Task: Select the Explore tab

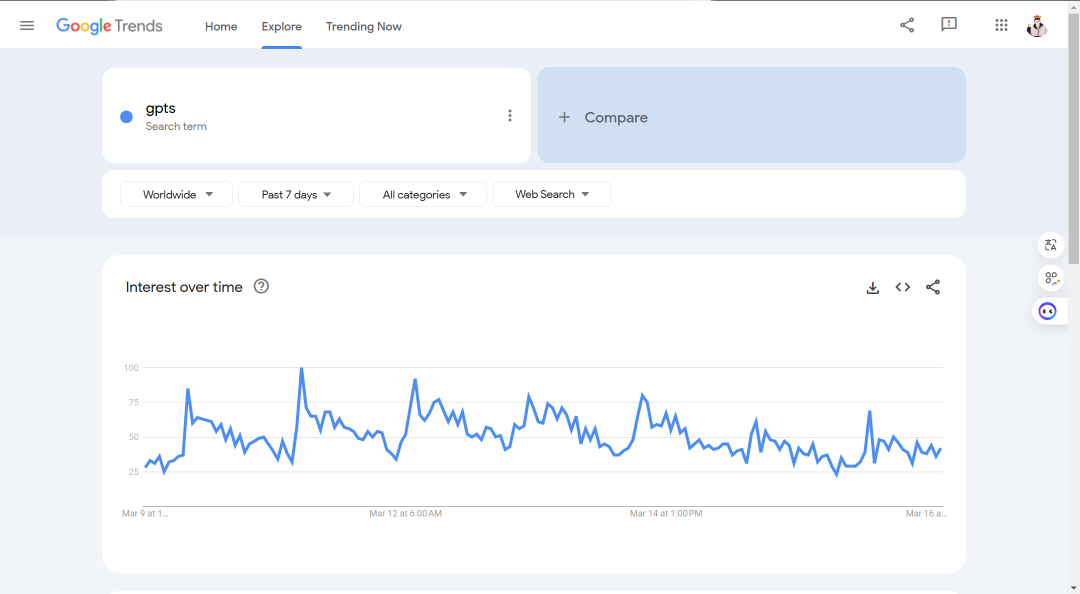Action: point(282,26)
